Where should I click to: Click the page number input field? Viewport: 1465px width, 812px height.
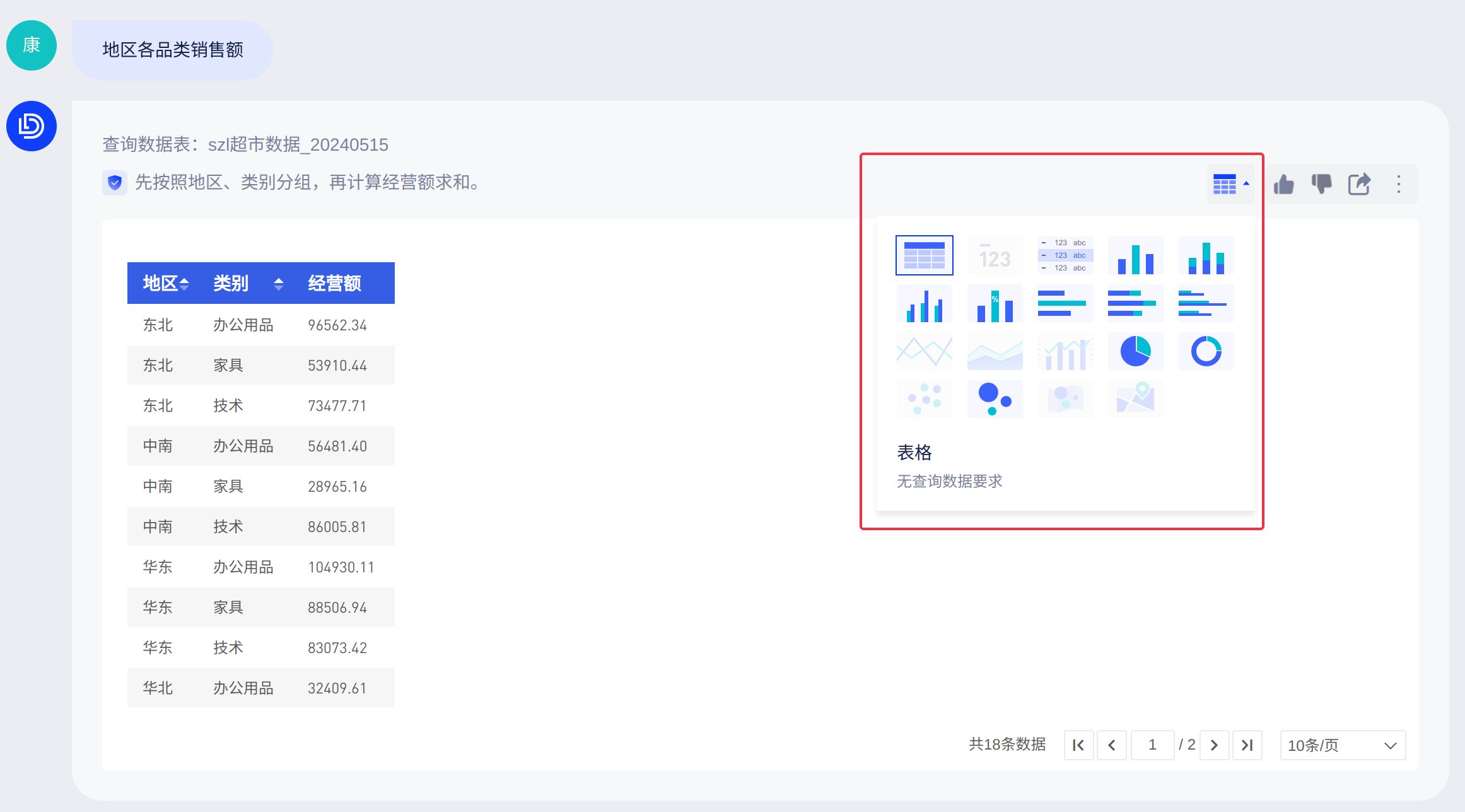pos(1152,745)
